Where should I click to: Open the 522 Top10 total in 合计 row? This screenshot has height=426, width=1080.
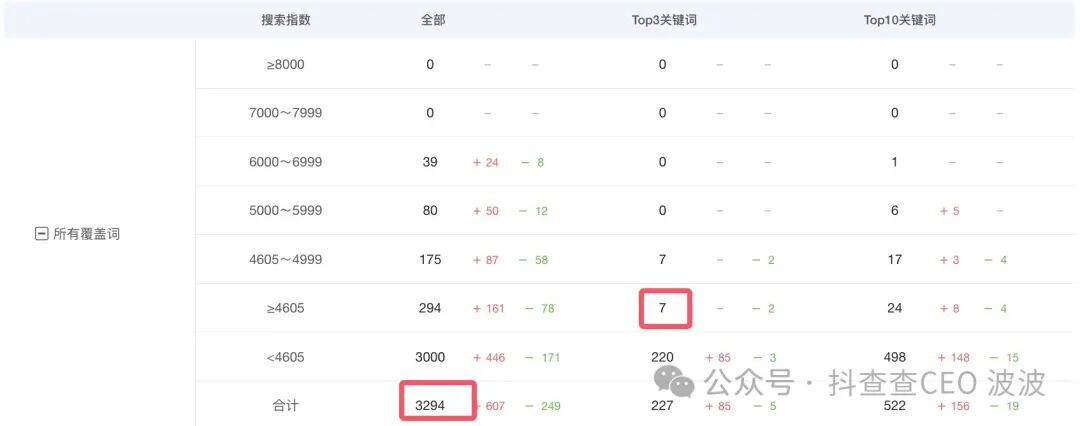pyautogui.click(x=895, y=405)
